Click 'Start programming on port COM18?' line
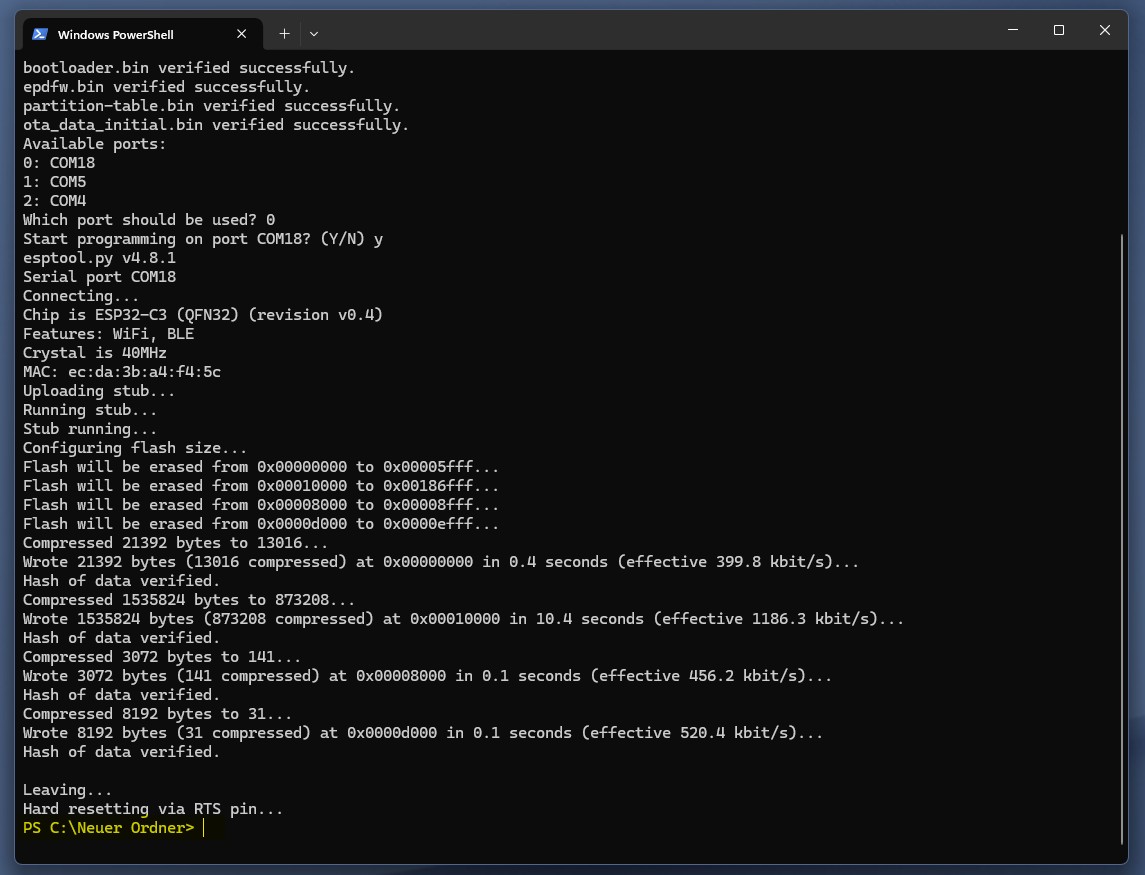The height and width of the screenshot is (875, 1145). (203, 239)
